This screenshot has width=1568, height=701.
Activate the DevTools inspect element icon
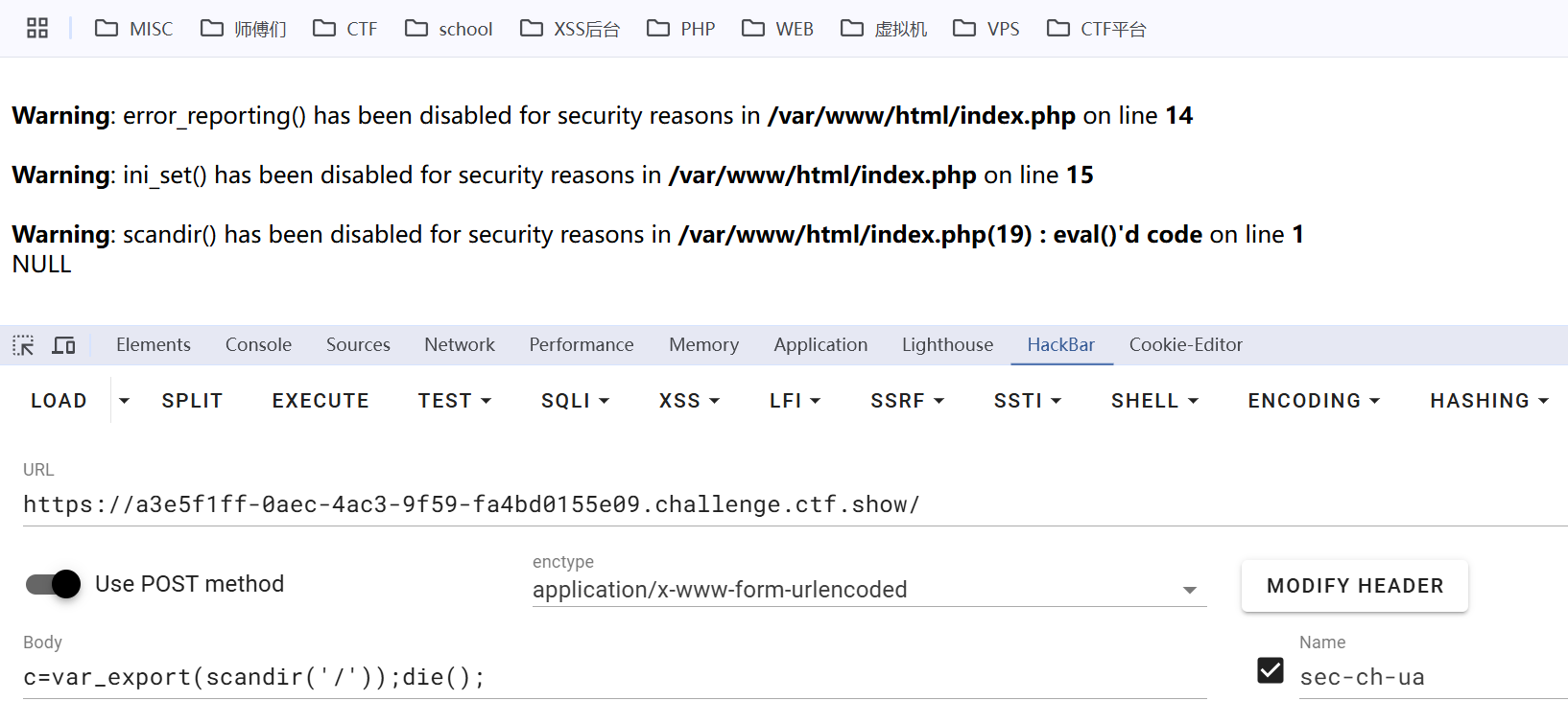click(x=23, y=345)
